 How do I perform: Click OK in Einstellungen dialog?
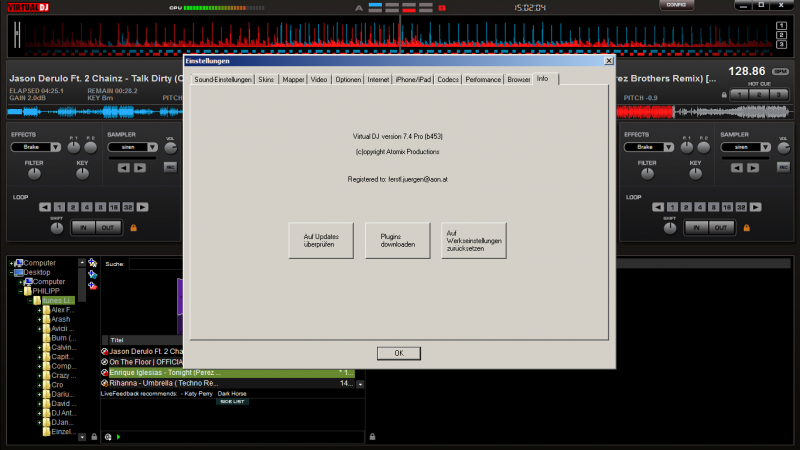click(399, 353)
